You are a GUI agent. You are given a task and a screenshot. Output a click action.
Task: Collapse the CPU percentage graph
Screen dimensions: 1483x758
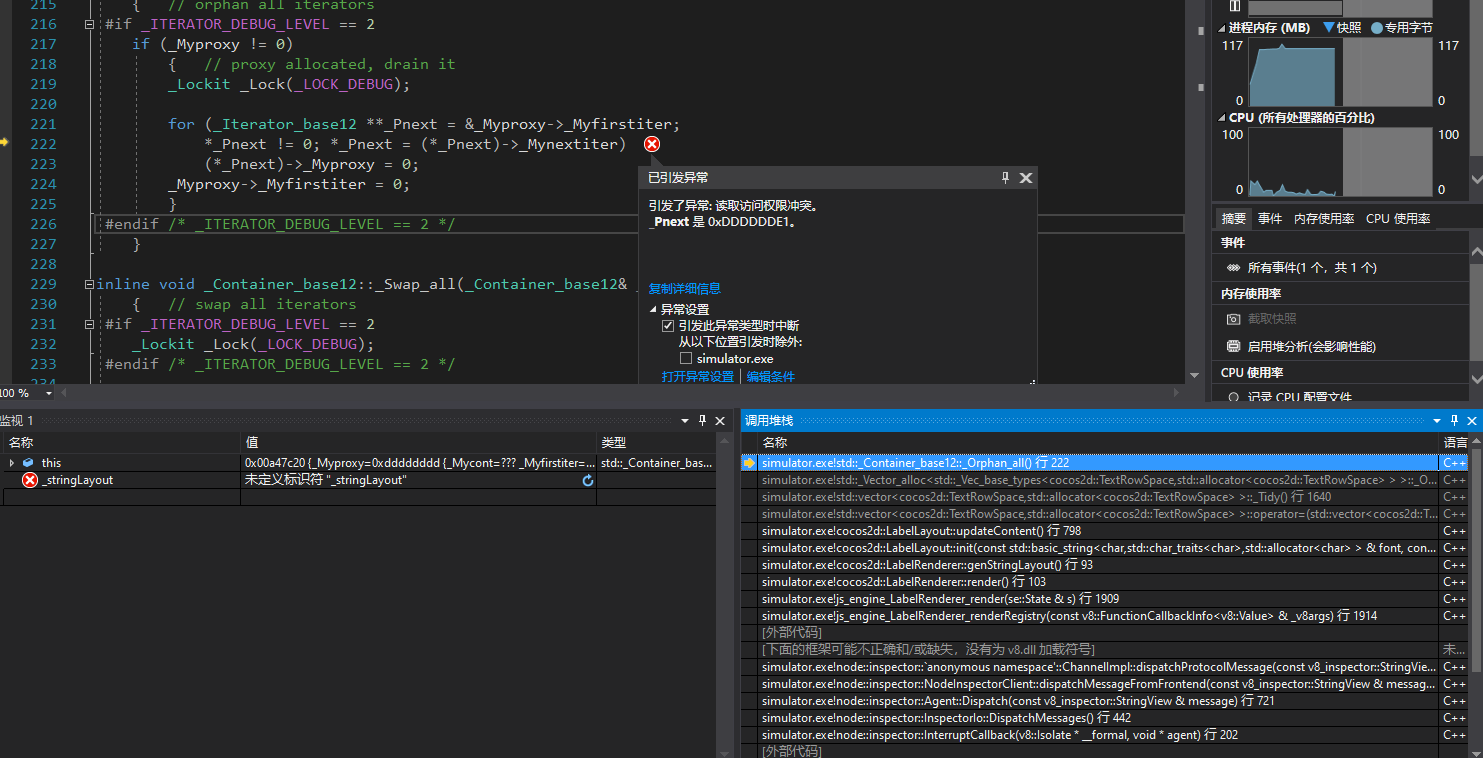[x=1222, y=118]
